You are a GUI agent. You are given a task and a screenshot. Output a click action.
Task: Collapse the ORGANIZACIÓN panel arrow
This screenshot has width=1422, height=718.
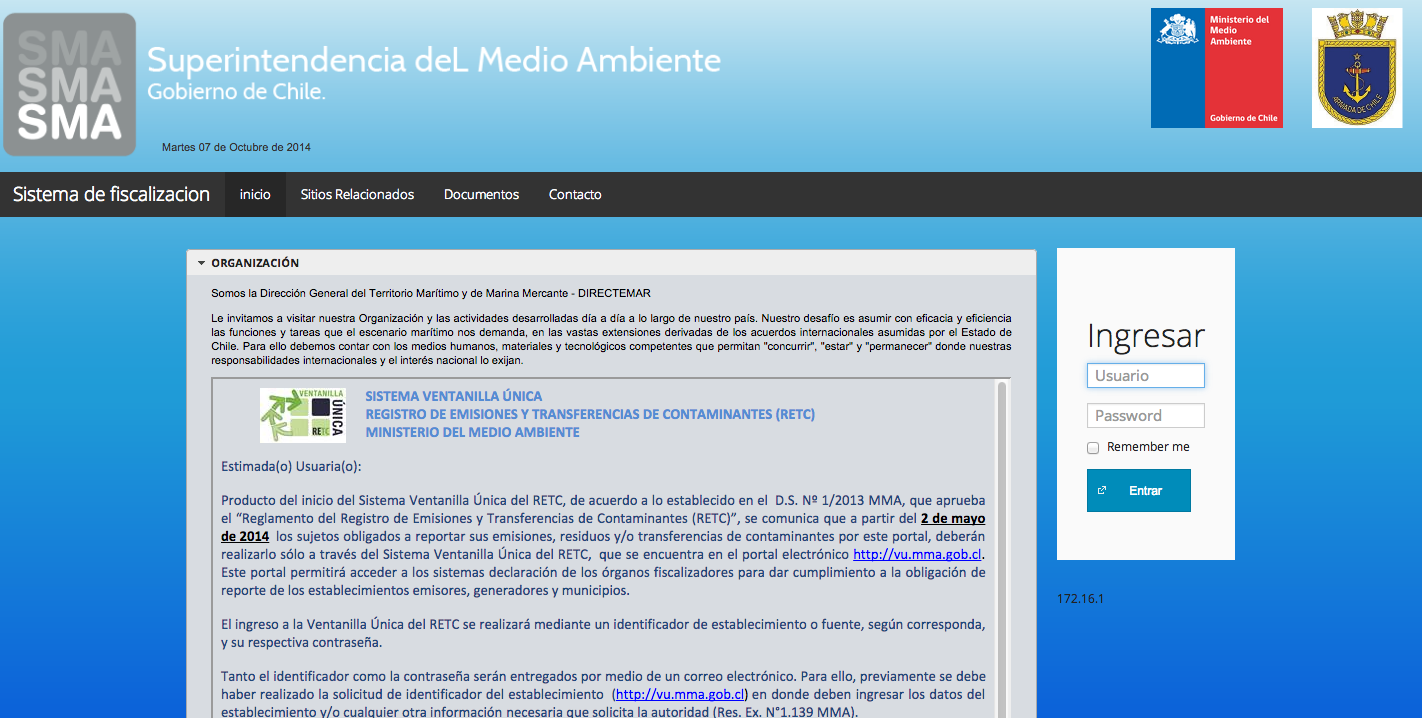[x=201, y=263]
